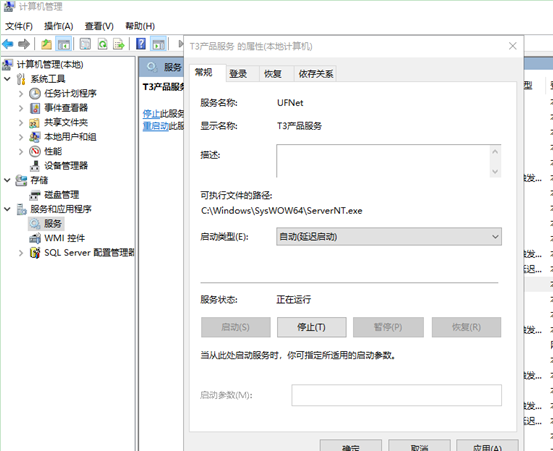Screen dimensions: 553x451
Task: Click the Forward arrow toolbar icon
Action: point(24,44)
